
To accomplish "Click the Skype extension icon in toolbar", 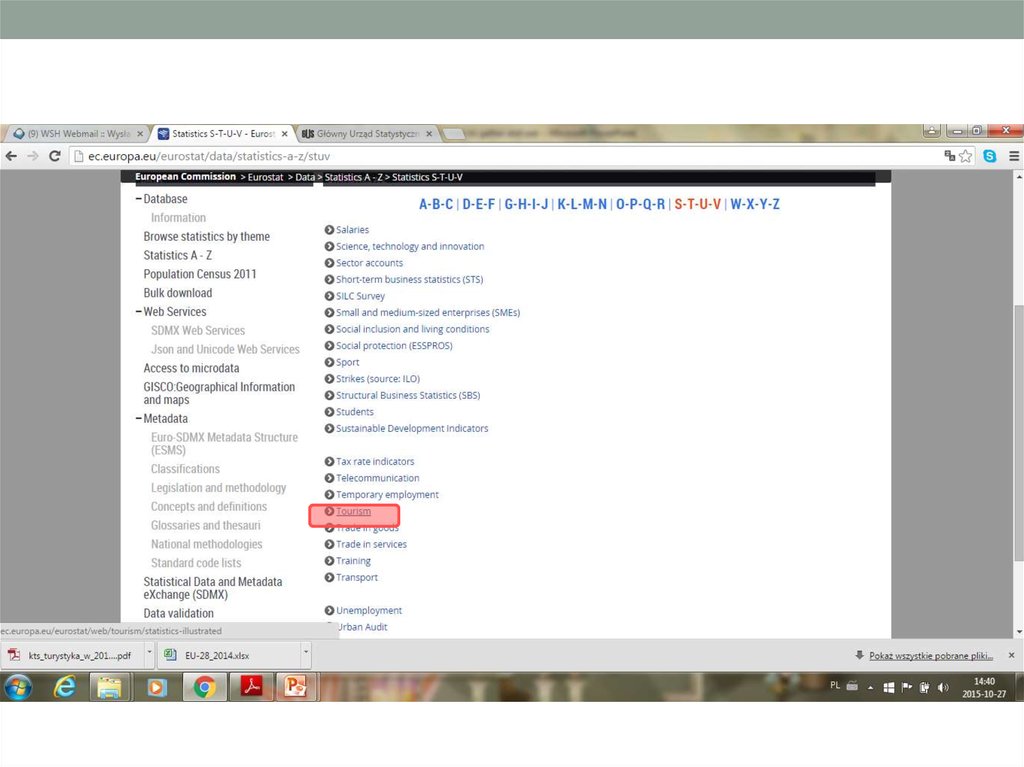I will click(x=989, y=156).
